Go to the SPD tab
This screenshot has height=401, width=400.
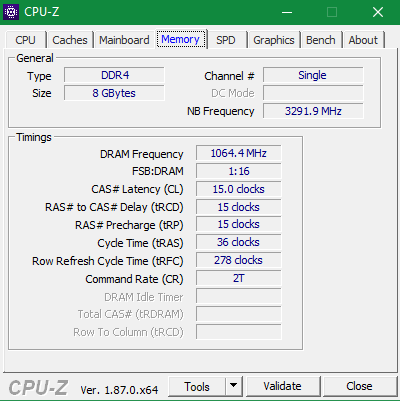click(226, 40)
